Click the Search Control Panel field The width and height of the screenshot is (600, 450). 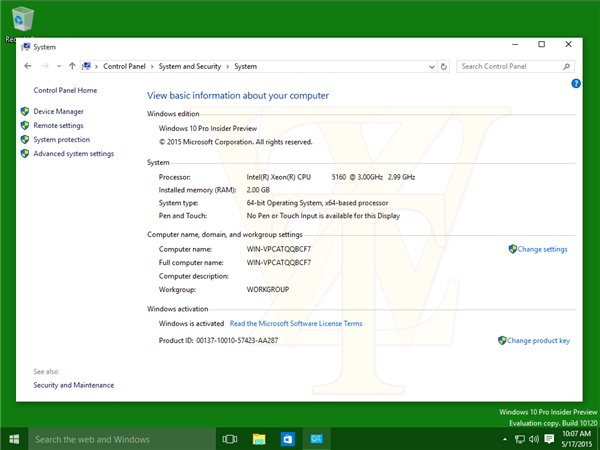point(510,66)
